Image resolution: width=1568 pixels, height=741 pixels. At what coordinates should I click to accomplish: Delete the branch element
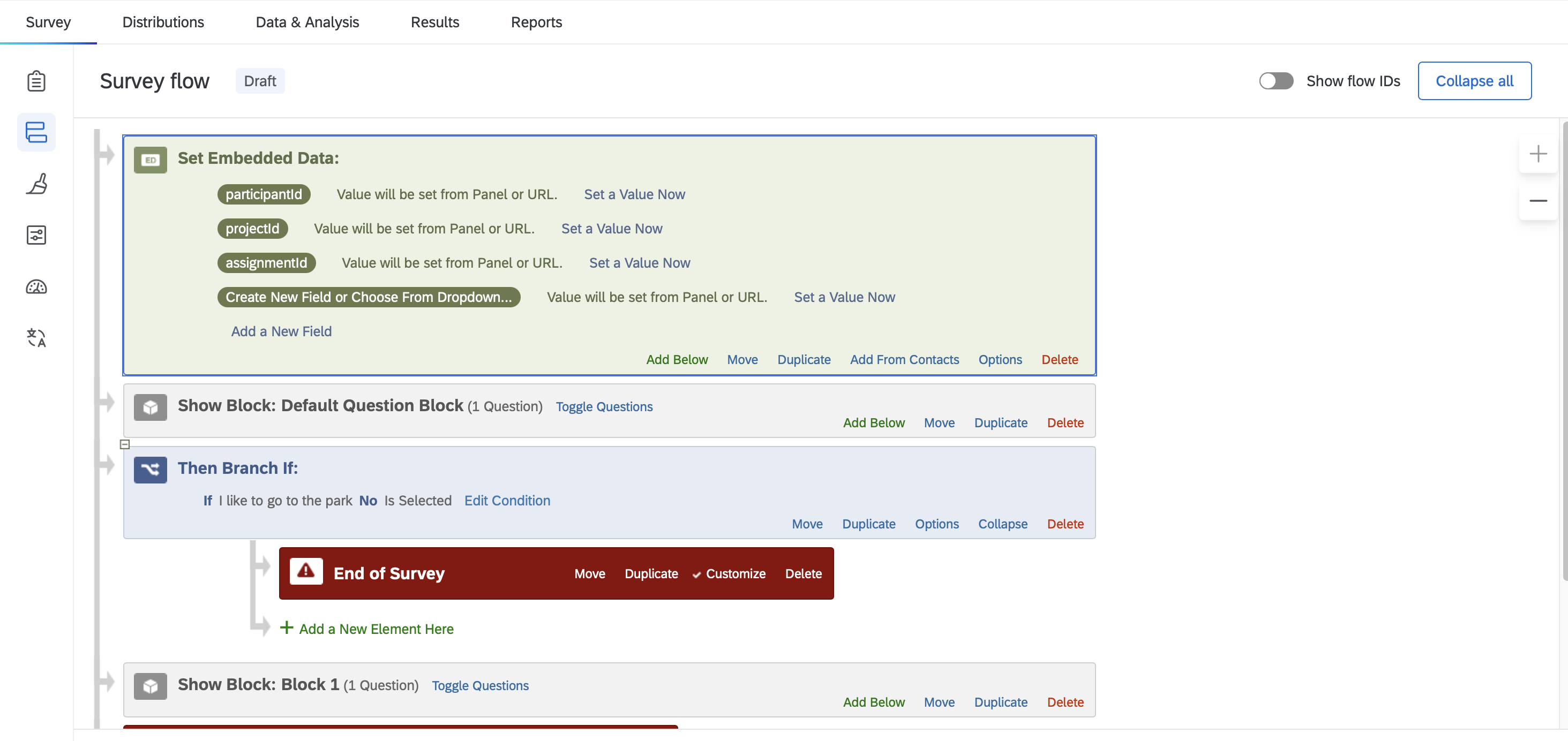pyautogui.click(x=1064, y=524)
